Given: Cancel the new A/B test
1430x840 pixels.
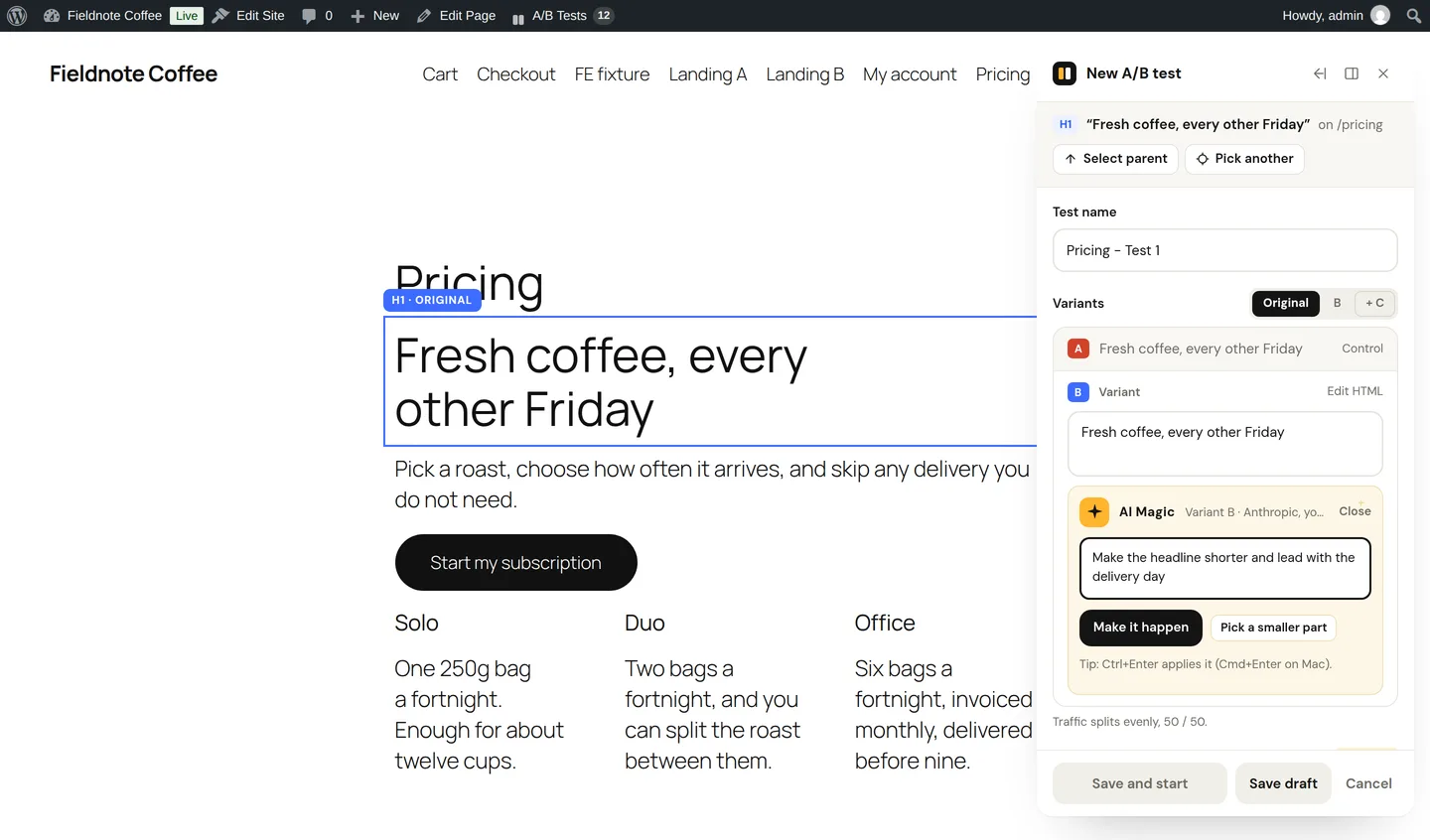Looking at the screenshot, I should [1368, 783].
